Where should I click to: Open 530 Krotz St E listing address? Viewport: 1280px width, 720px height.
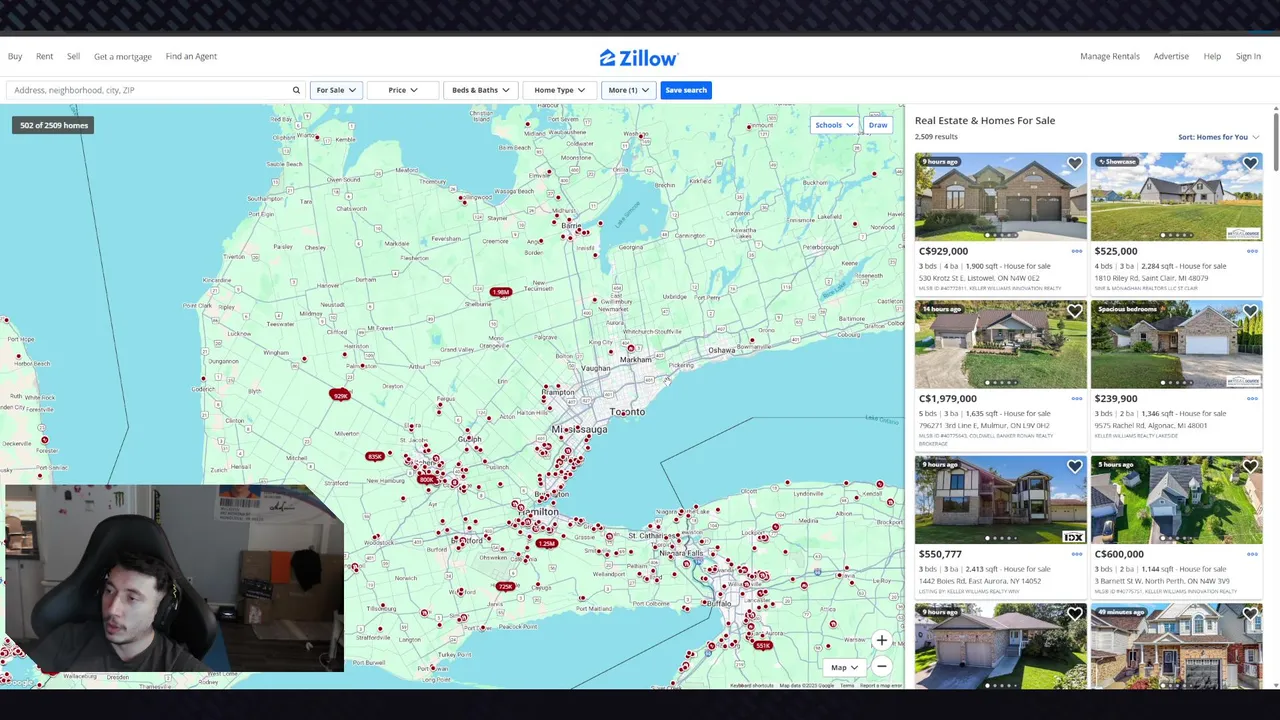pyautogui.click(x=979, y=278)
